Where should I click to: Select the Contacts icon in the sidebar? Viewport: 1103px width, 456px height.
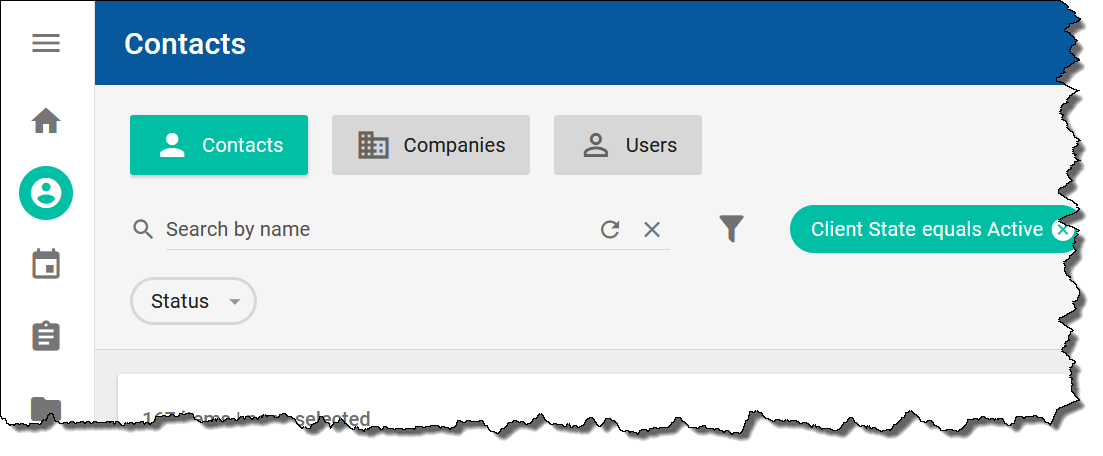tap(46, 193)
